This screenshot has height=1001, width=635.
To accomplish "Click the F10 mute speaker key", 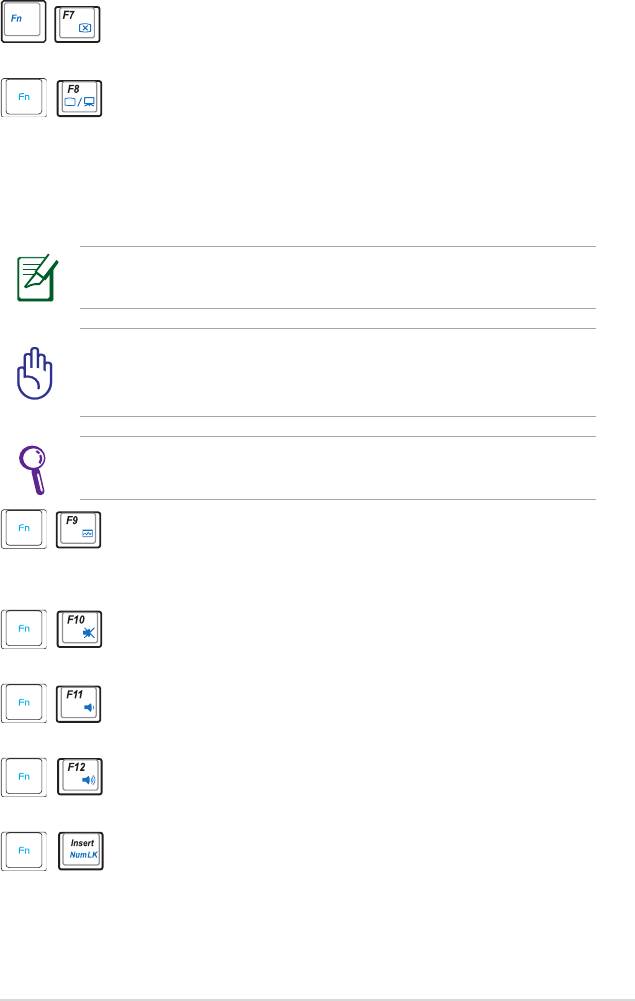I will tap(78, 632).
